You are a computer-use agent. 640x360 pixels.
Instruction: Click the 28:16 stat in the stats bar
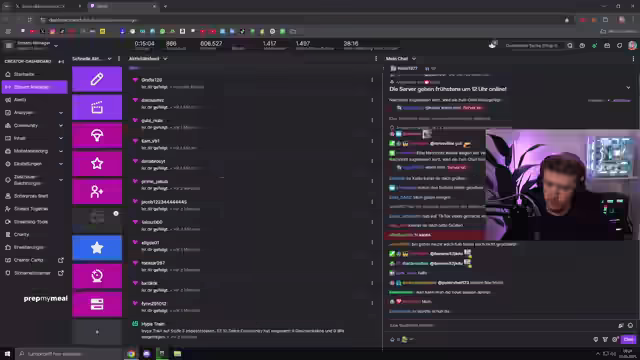tap(351, 44)
